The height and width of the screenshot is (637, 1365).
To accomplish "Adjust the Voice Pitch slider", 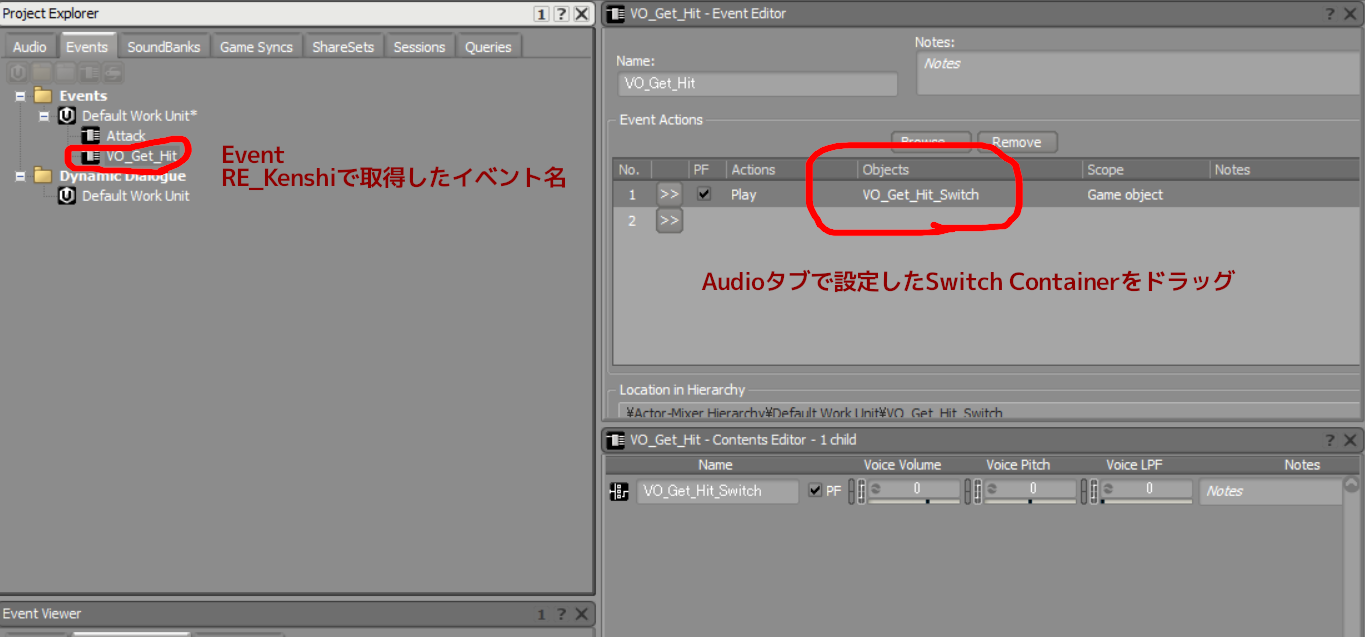I will (x=1030, y=500).
